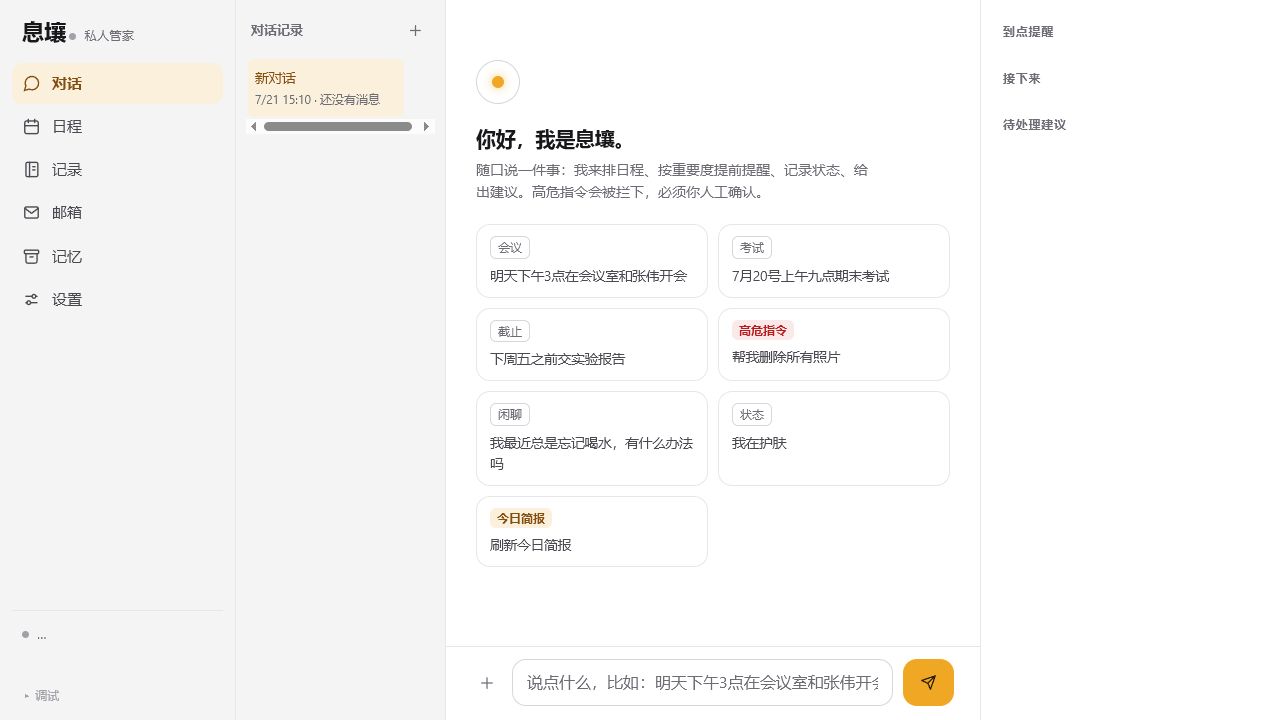Open the 对话 menu label

[67, 84]
